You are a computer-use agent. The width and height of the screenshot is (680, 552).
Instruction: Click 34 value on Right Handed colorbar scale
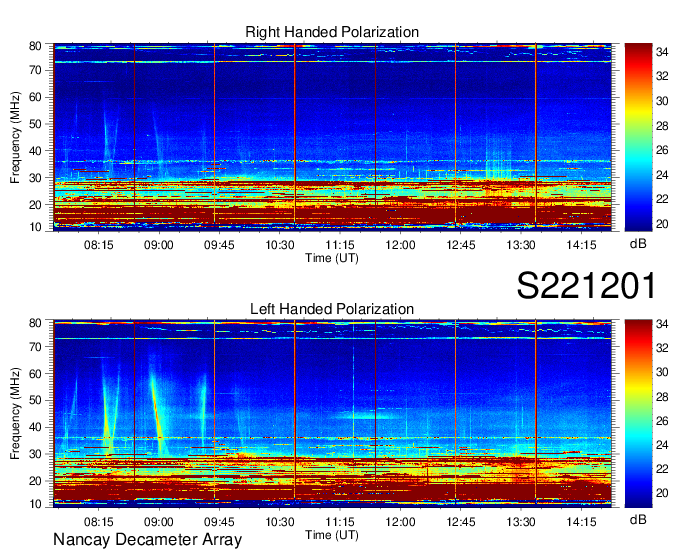point(662,52)
